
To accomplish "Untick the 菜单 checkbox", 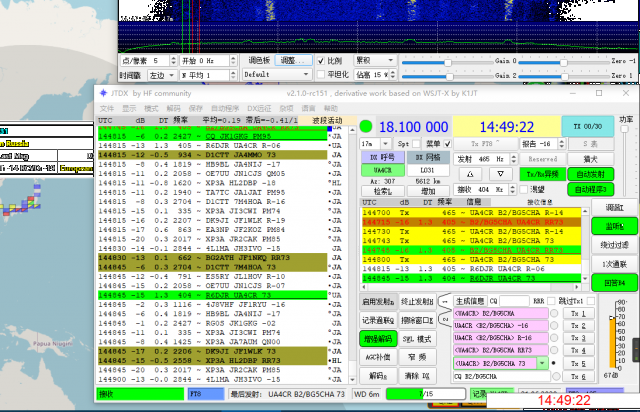I will [x=447, y=144].
